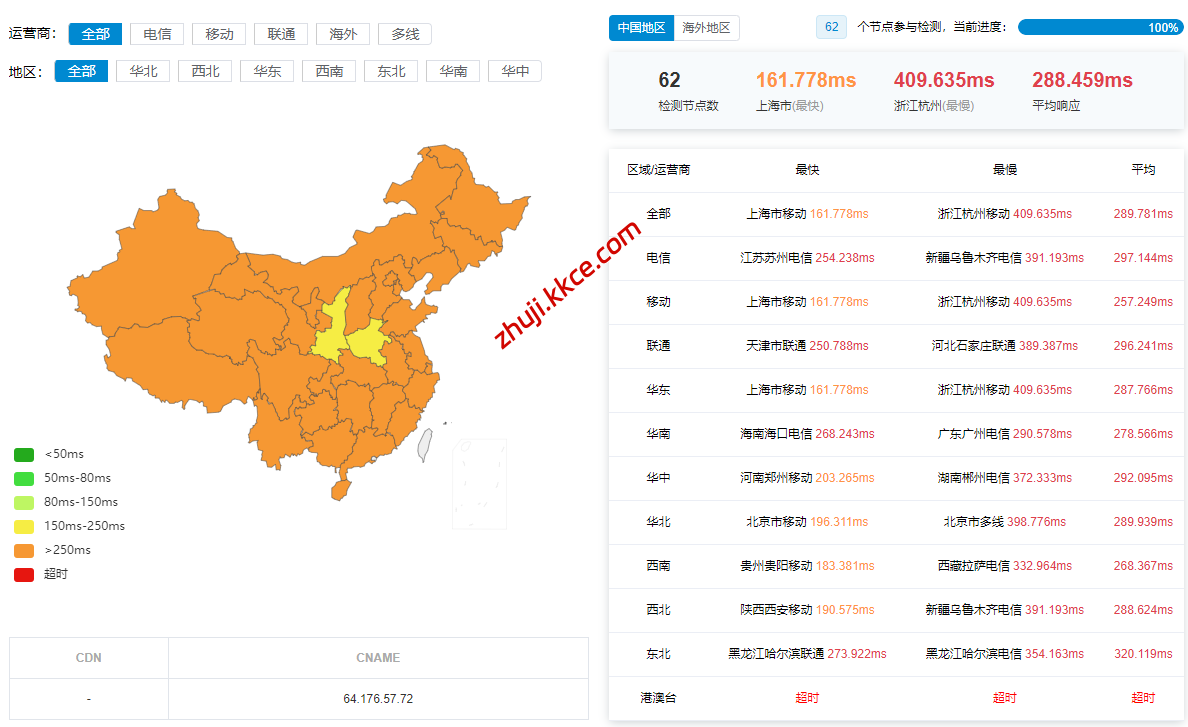Click the red 超时 legend swatch

coord(24,574)
